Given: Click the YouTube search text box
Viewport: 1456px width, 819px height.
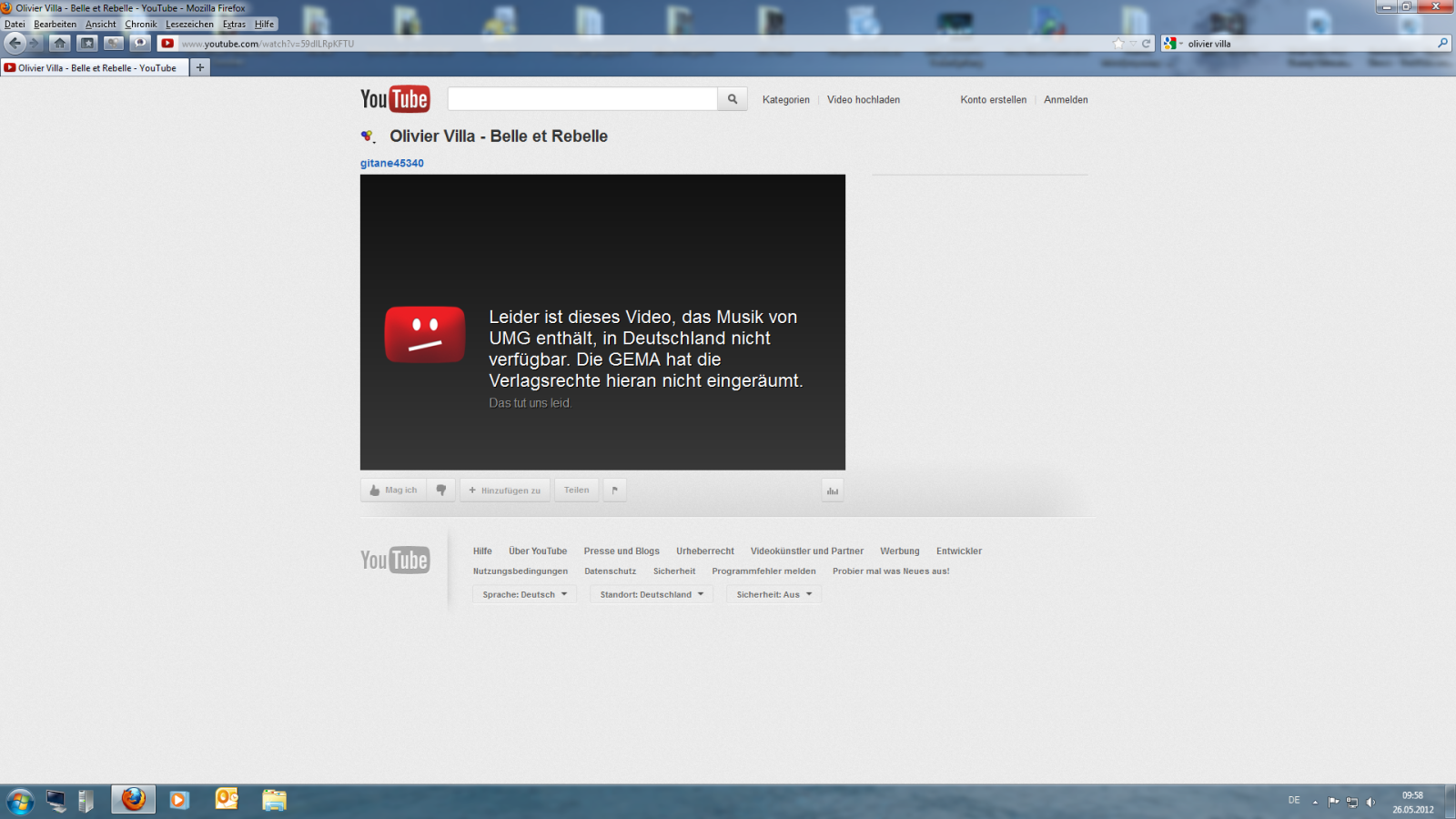Looking at the screenshot, I should [x=582, y=99].
